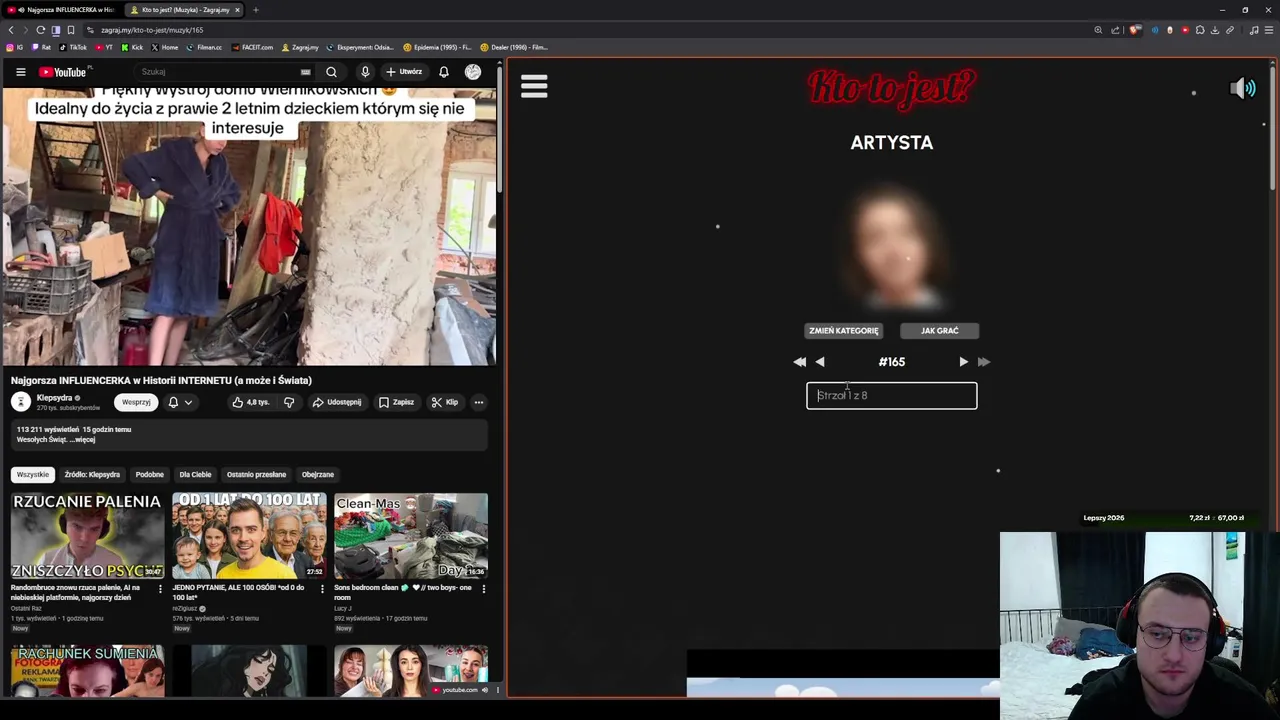Open the three-dot more actions menu under video
The width and height of the screenshot is (1280, 720).
[478, 402]
